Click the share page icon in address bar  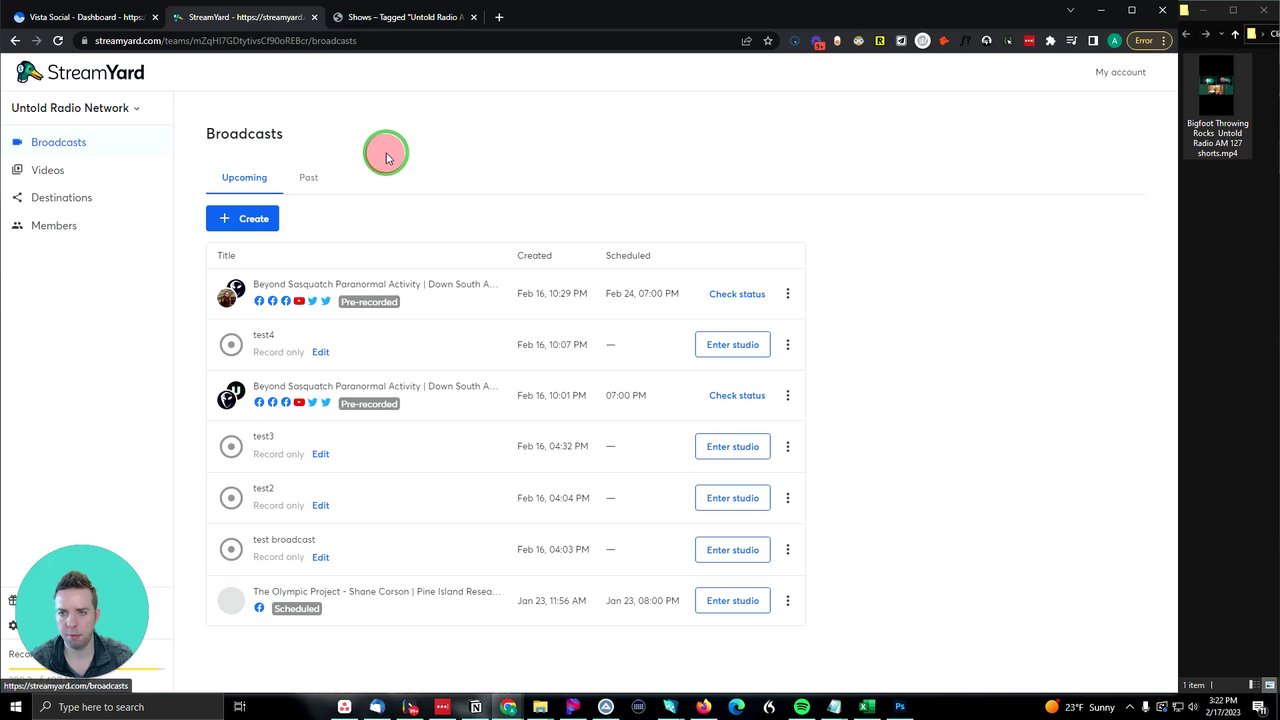(x=746, y=41)
